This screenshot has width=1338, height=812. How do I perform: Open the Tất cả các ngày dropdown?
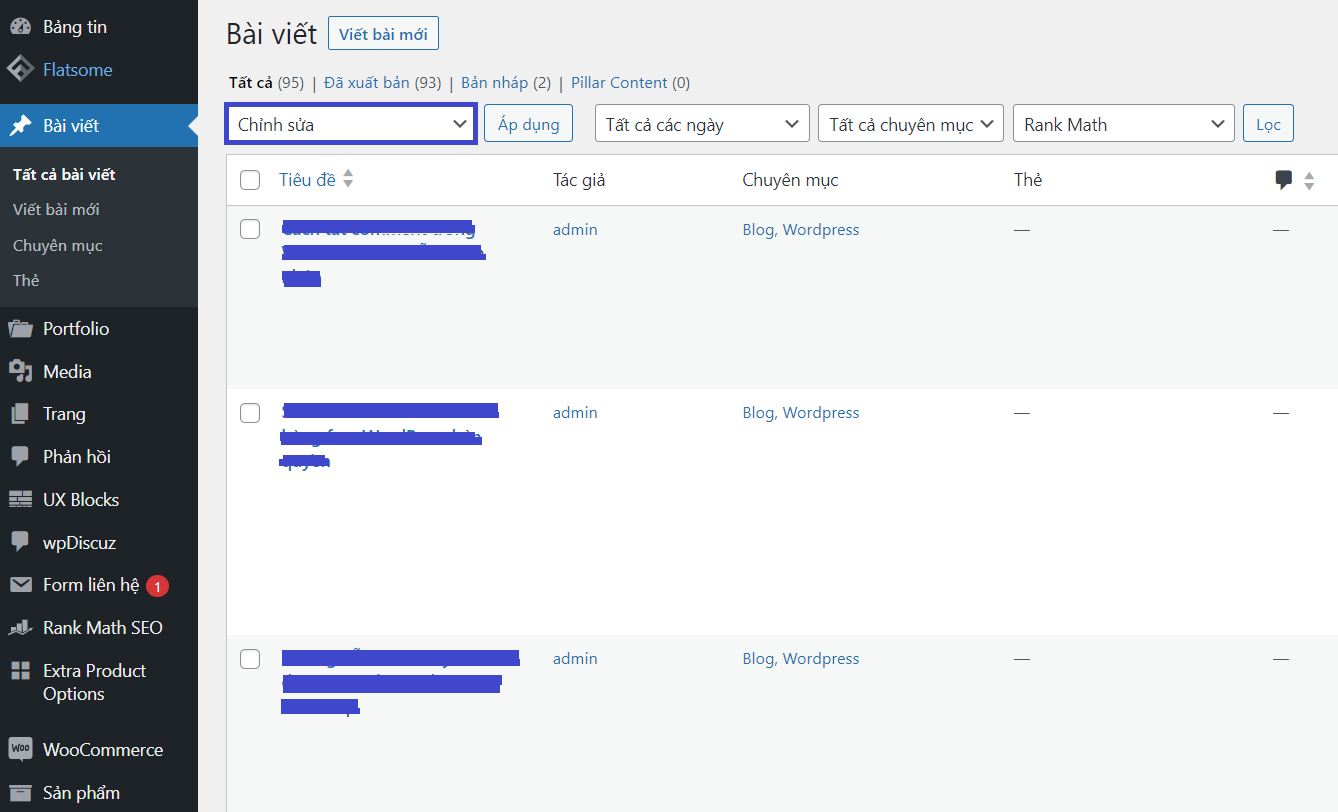[x=702, y=124]
